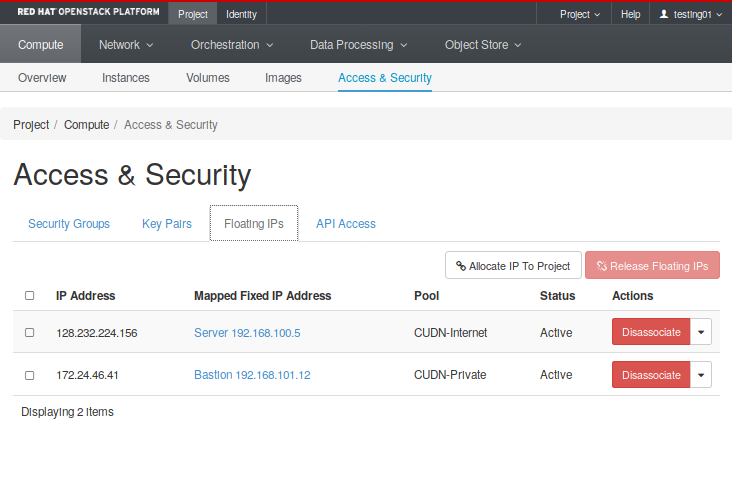This screenshot has width=732, height=483.
Task: Click the Allocate IP To Project button
Action: click(513, 266)
